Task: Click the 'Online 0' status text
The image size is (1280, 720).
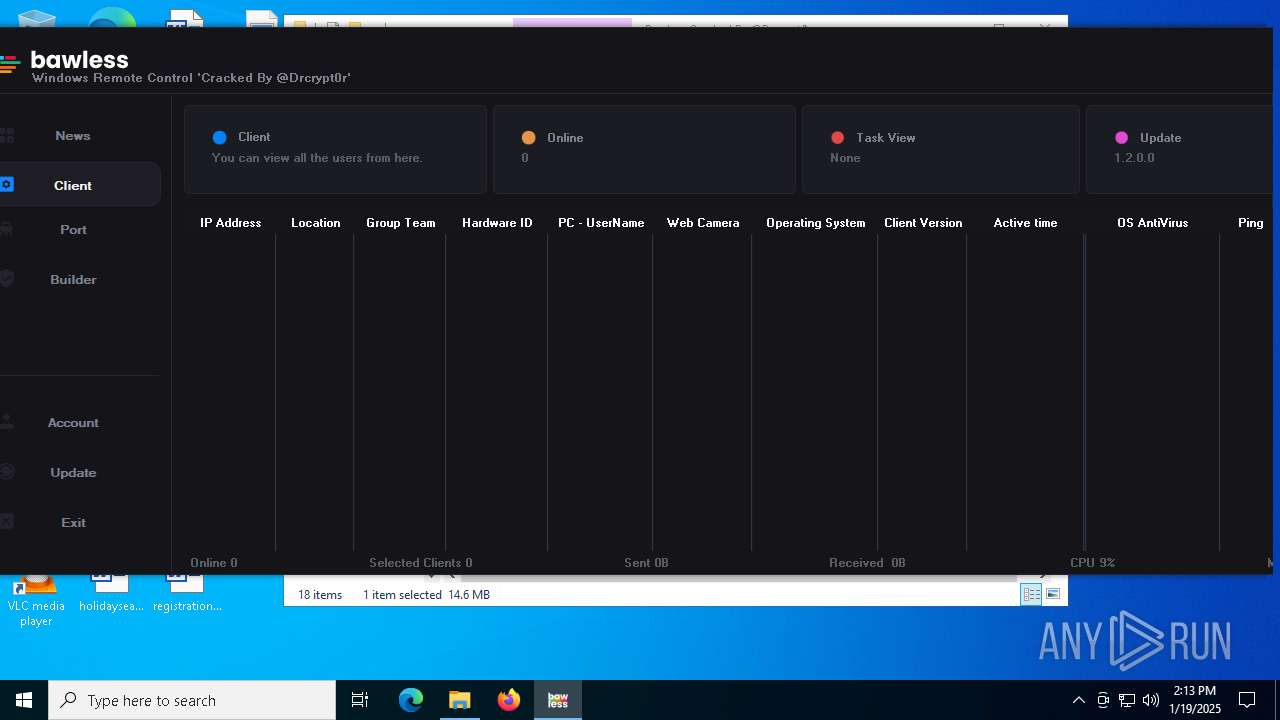Action: pos(214,563)
